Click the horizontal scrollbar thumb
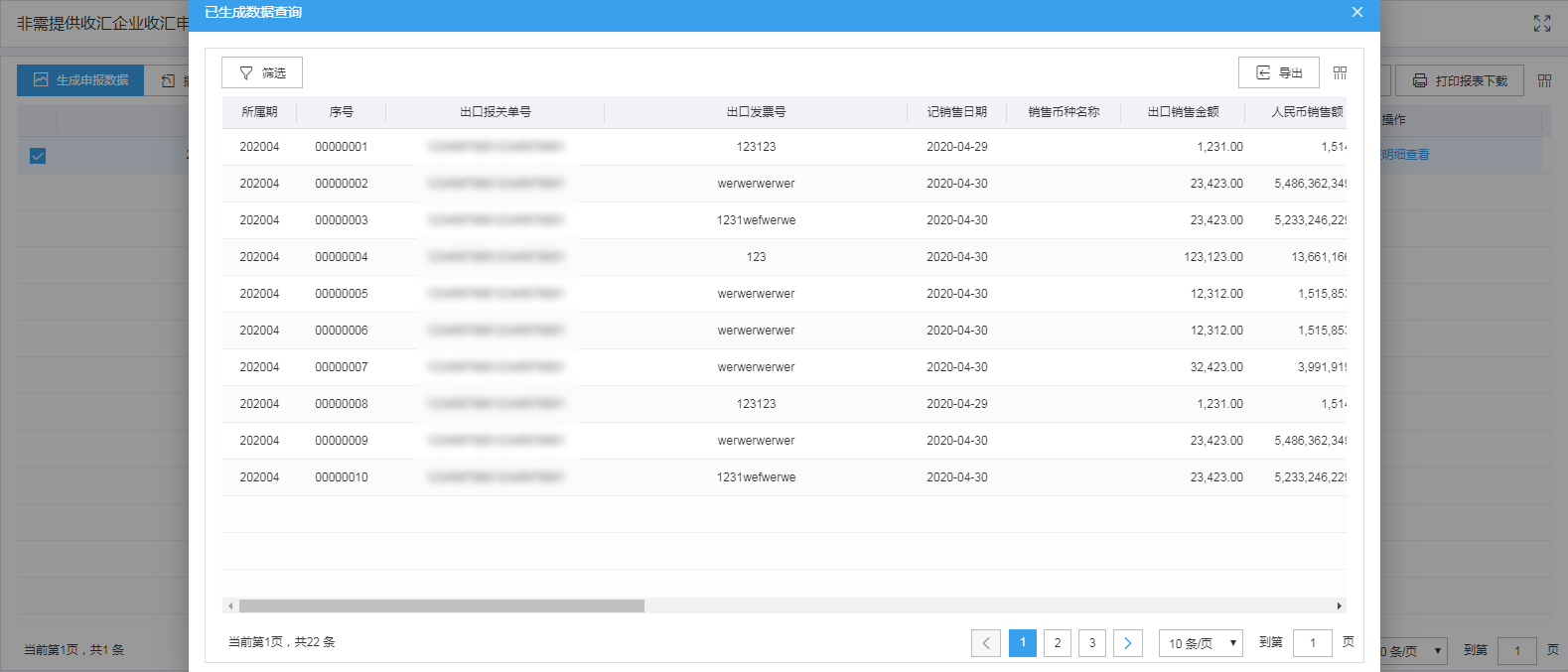1568x672 pixels. (x=442, y=605)
